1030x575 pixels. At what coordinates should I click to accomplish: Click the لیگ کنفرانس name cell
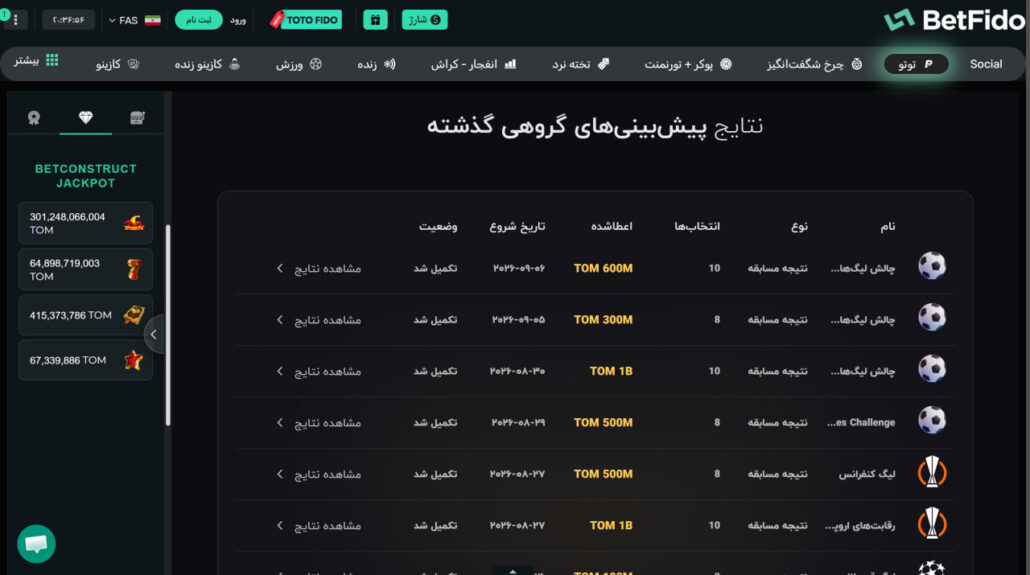[x=867, y=474]
